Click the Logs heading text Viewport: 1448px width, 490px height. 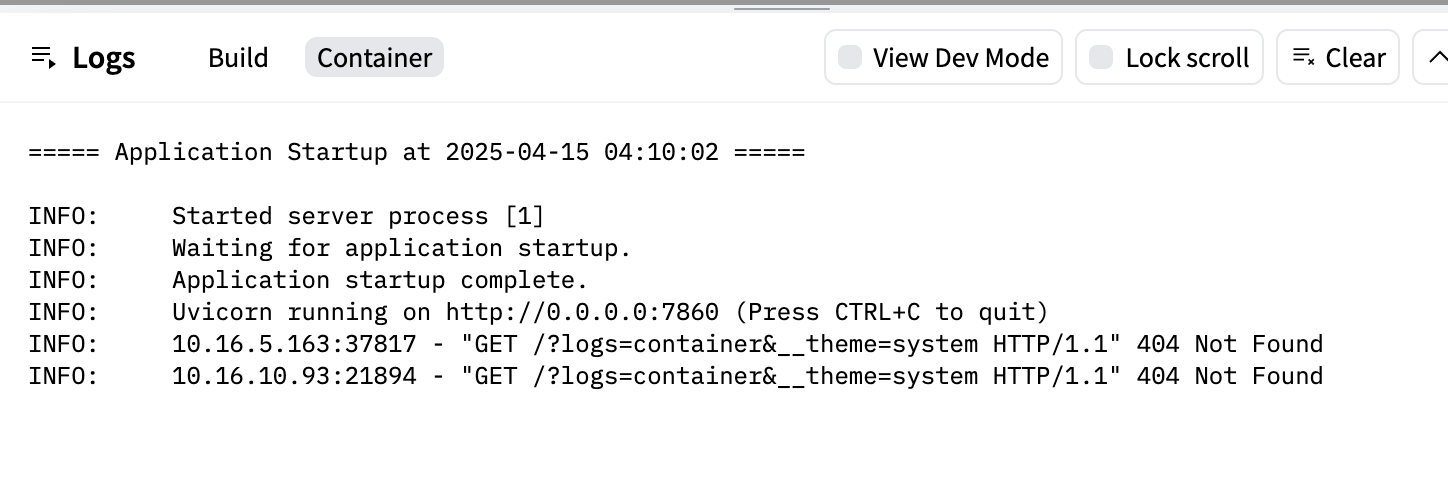click(104, 58)
